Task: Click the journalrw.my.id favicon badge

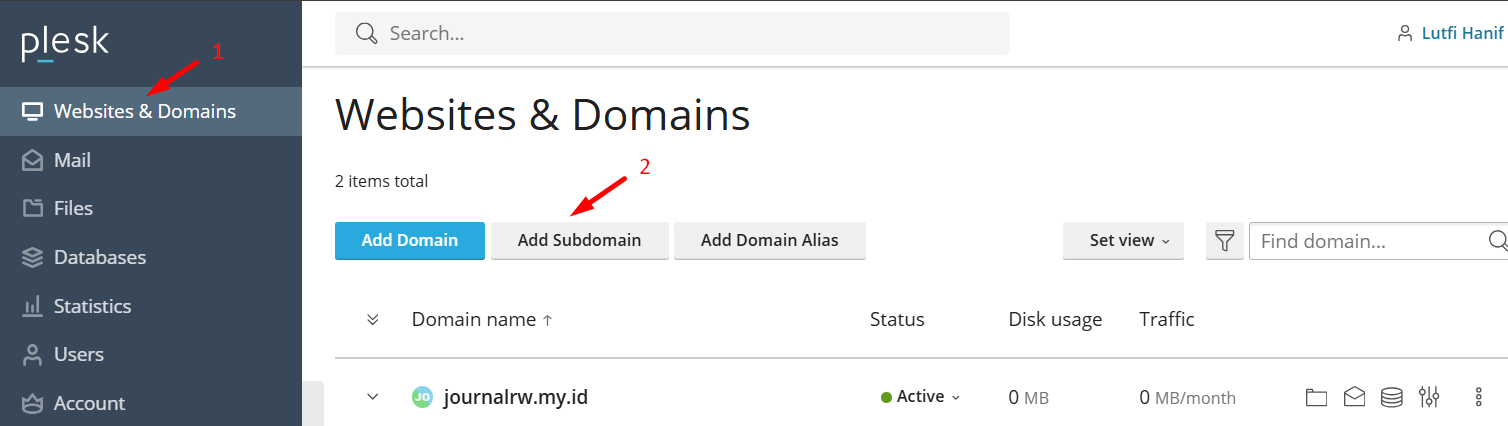Action: [422, 398]
